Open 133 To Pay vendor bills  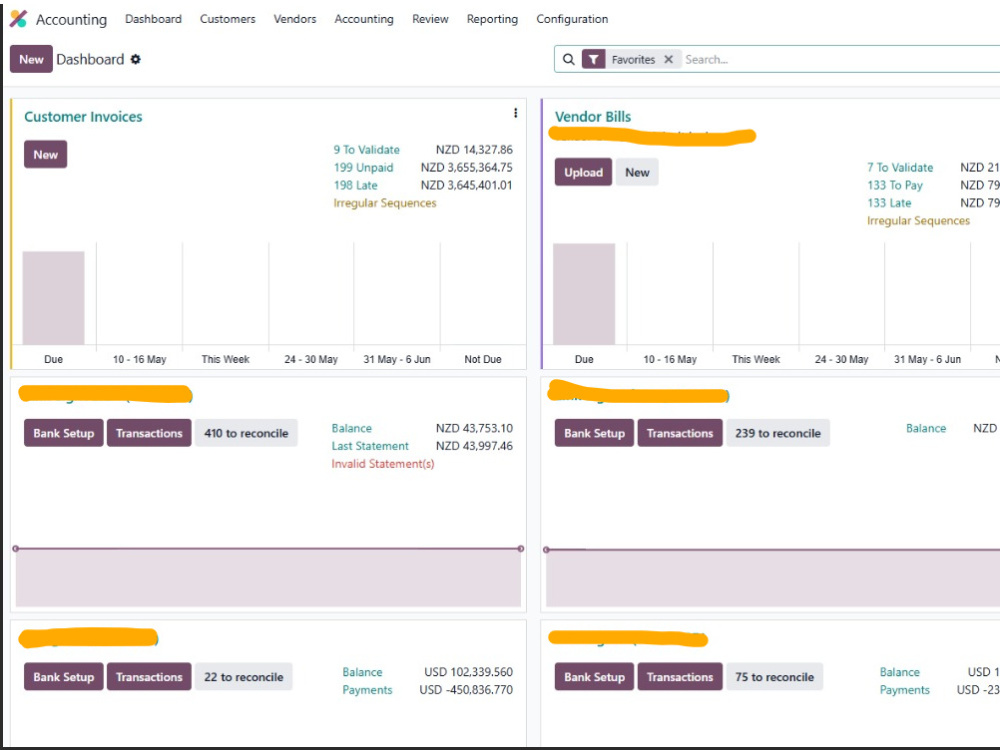coord(895,186)
